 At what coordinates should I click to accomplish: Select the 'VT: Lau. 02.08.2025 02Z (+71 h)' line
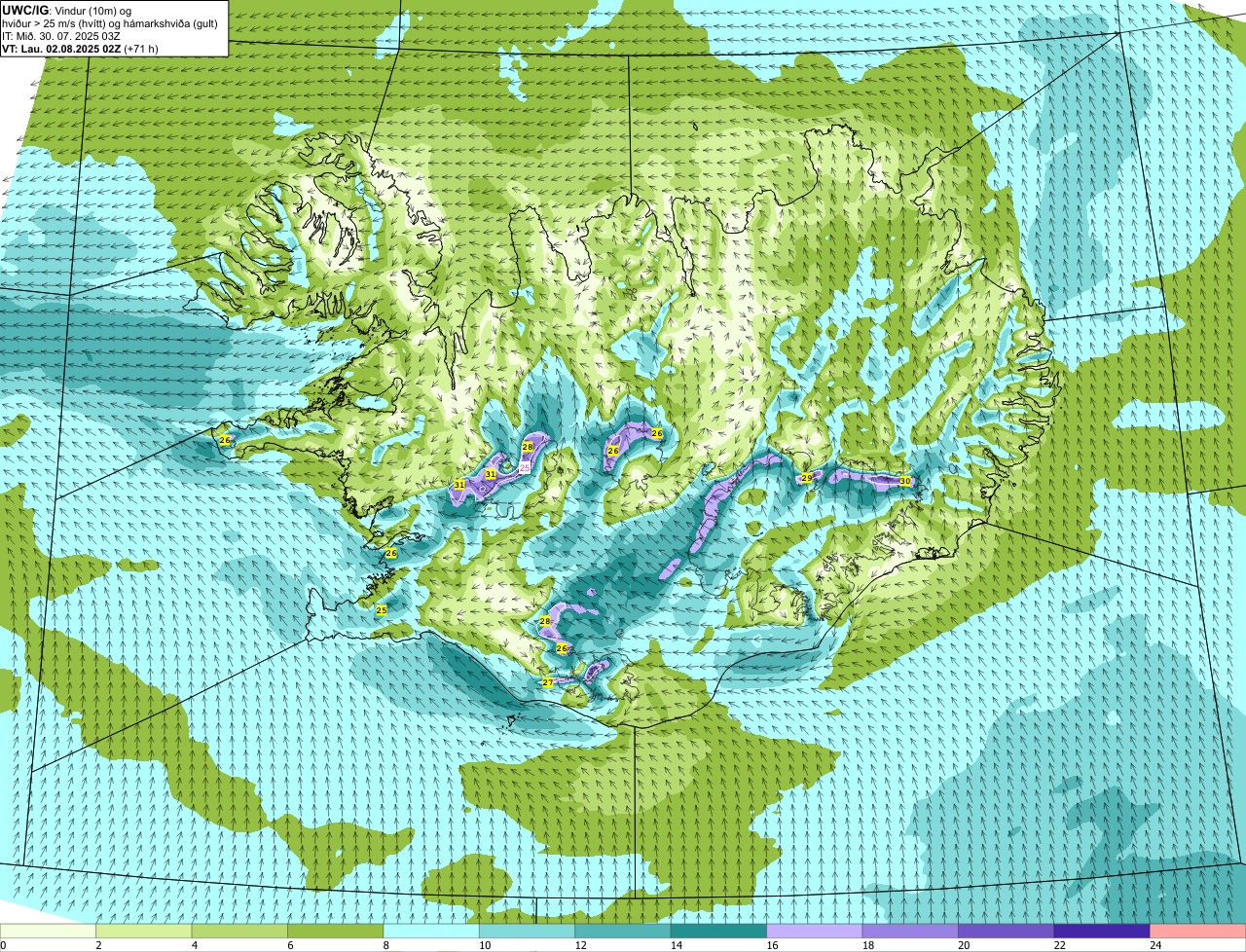pyautogui.click(x=81, y=49)
